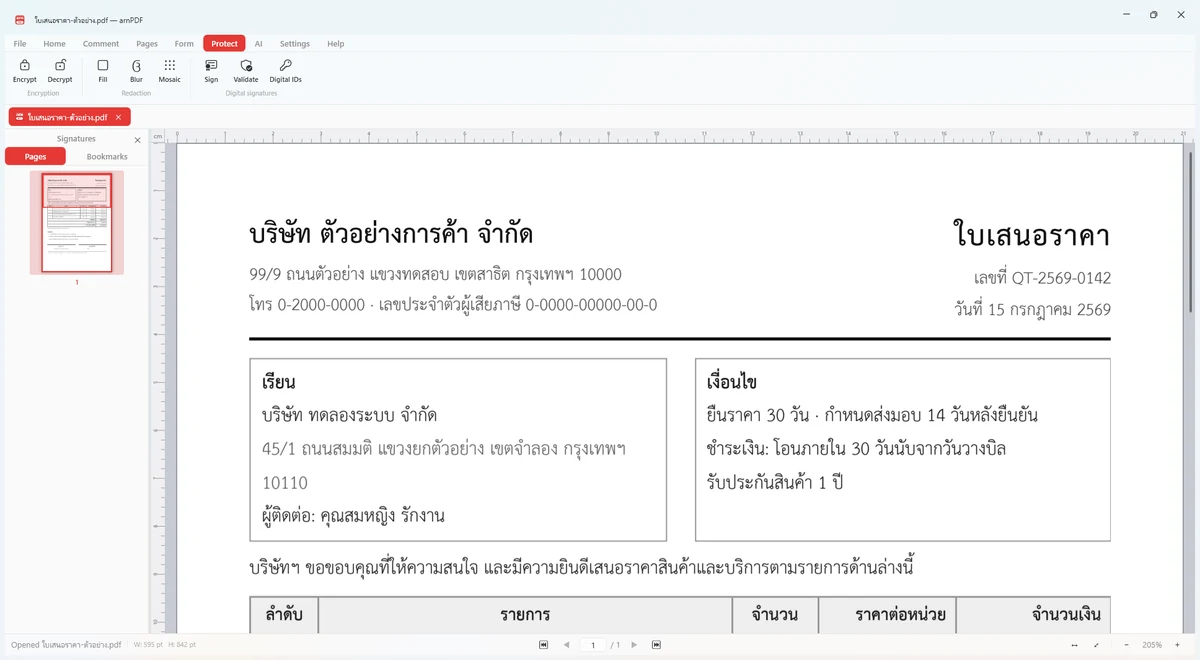The height and width of the screenshot is (660, 1200).
Task: Click the fit width icon
Action: [1074, 645]
